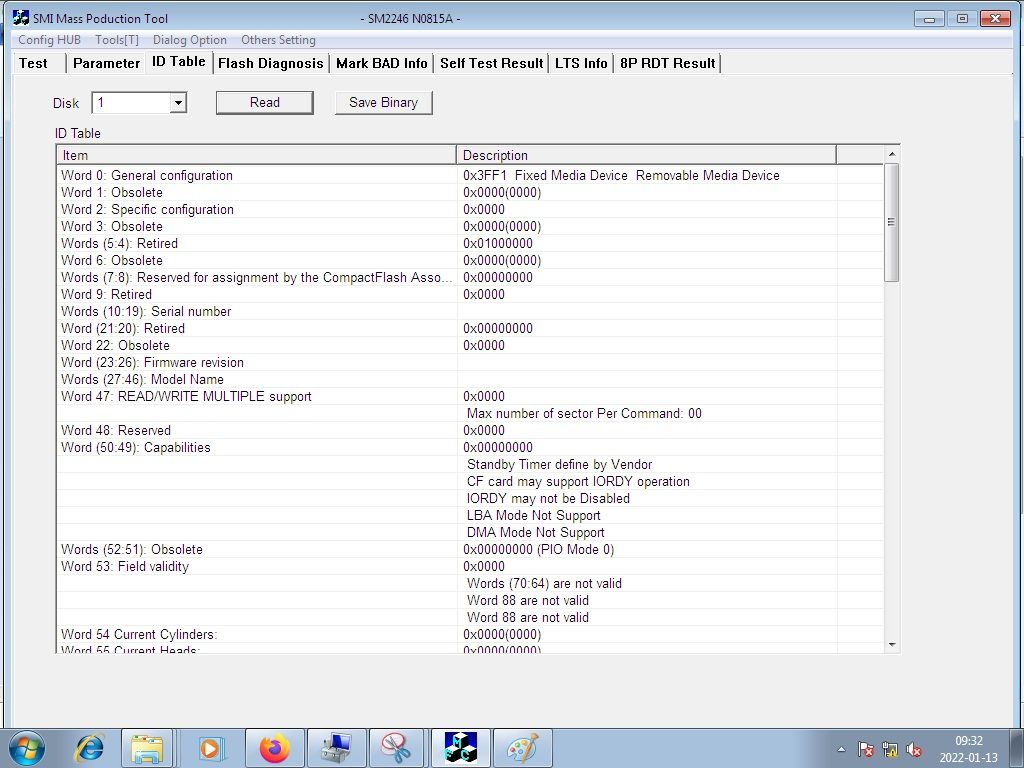Screen dimensions: 1024x768
Task: Select row Word (21:20): Retired
Action: pos(470,328)
